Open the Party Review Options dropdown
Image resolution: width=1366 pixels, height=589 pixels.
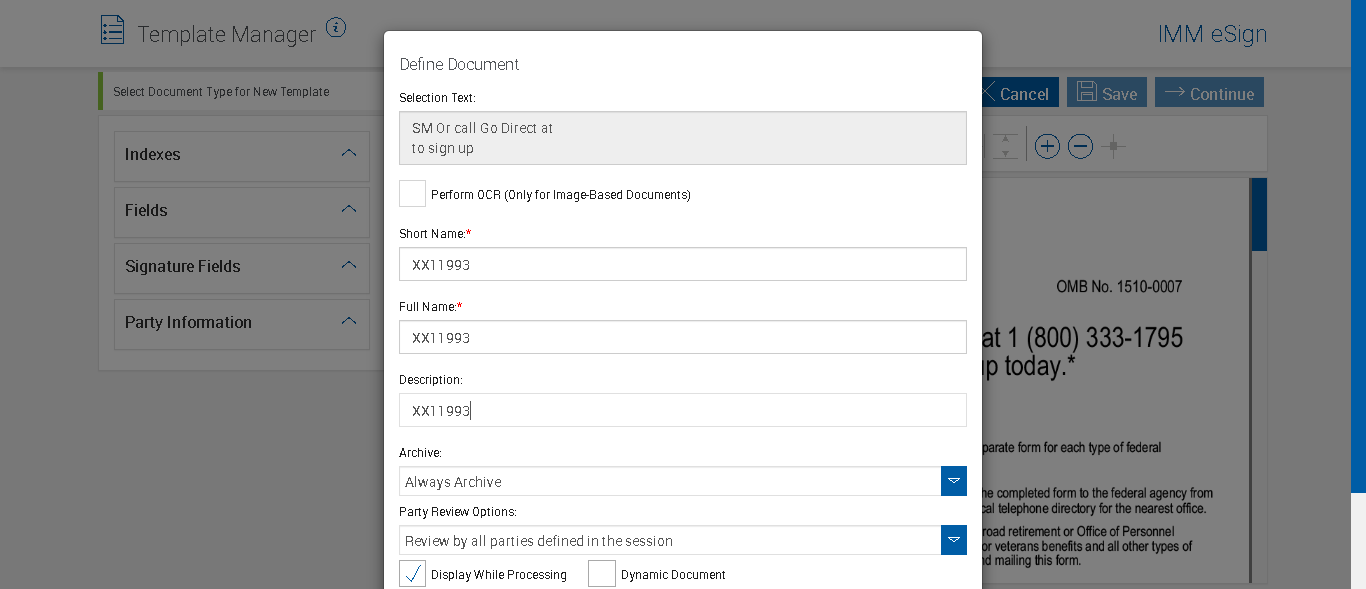pos(954,540)
